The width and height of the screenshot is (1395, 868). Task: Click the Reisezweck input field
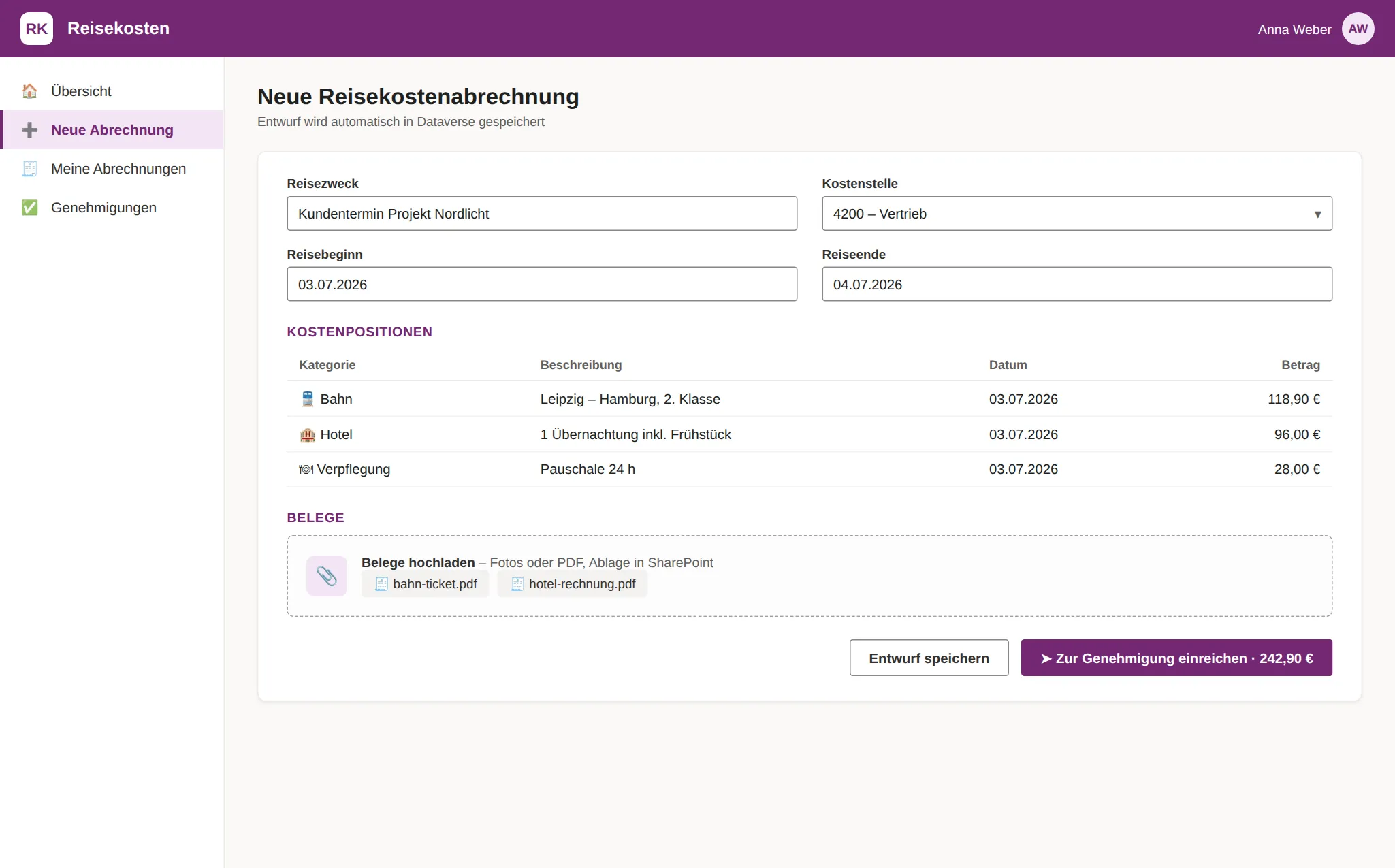point(542,214)
